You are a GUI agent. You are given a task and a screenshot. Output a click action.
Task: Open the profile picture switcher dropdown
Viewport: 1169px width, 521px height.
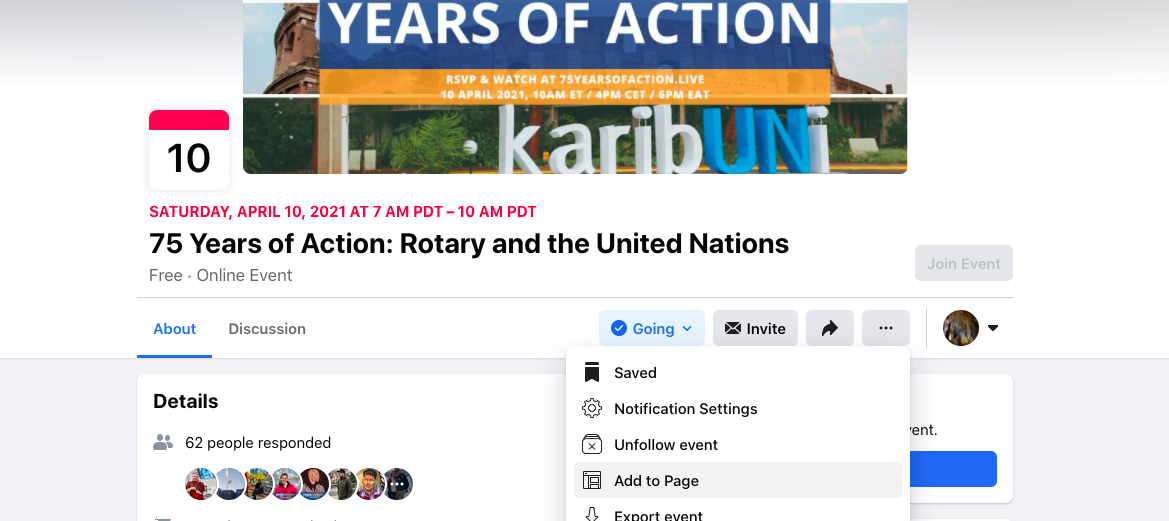tap(971, 328)
